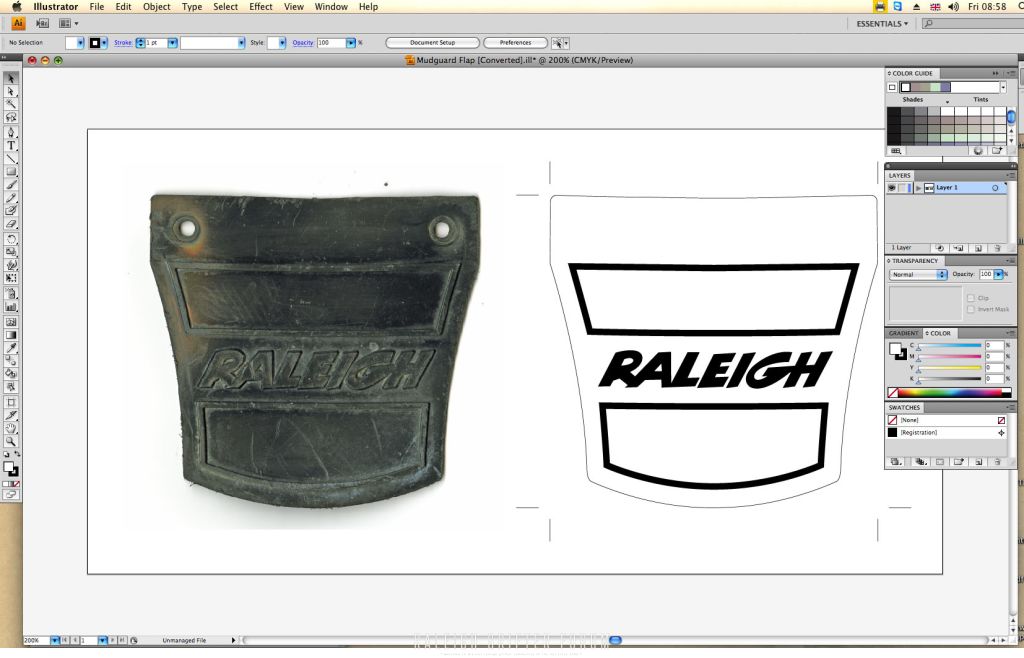Open the Fill color dropdown in control bar

[x=80, y=42]
